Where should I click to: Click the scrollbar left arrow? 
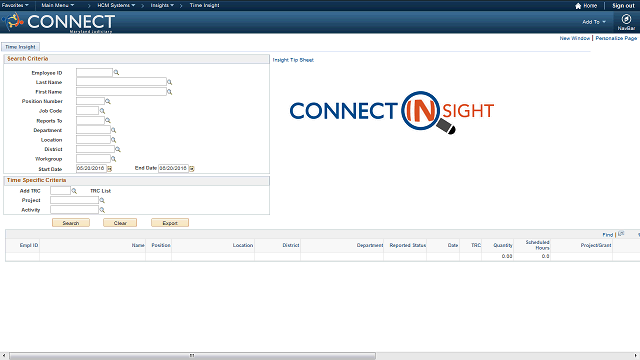point(3,356)
